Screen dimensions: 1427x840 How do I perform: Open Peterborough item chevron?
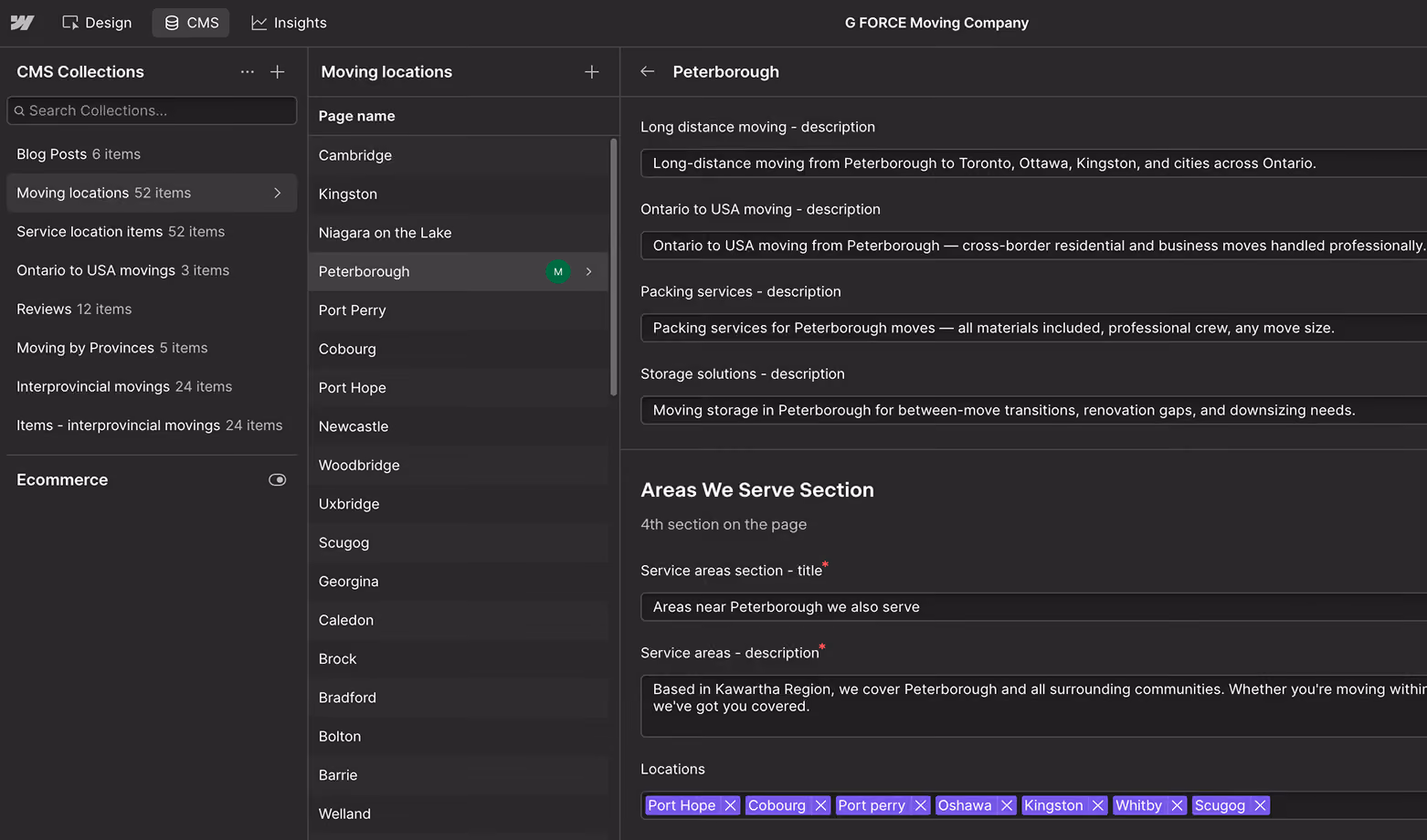coord(588,272)
